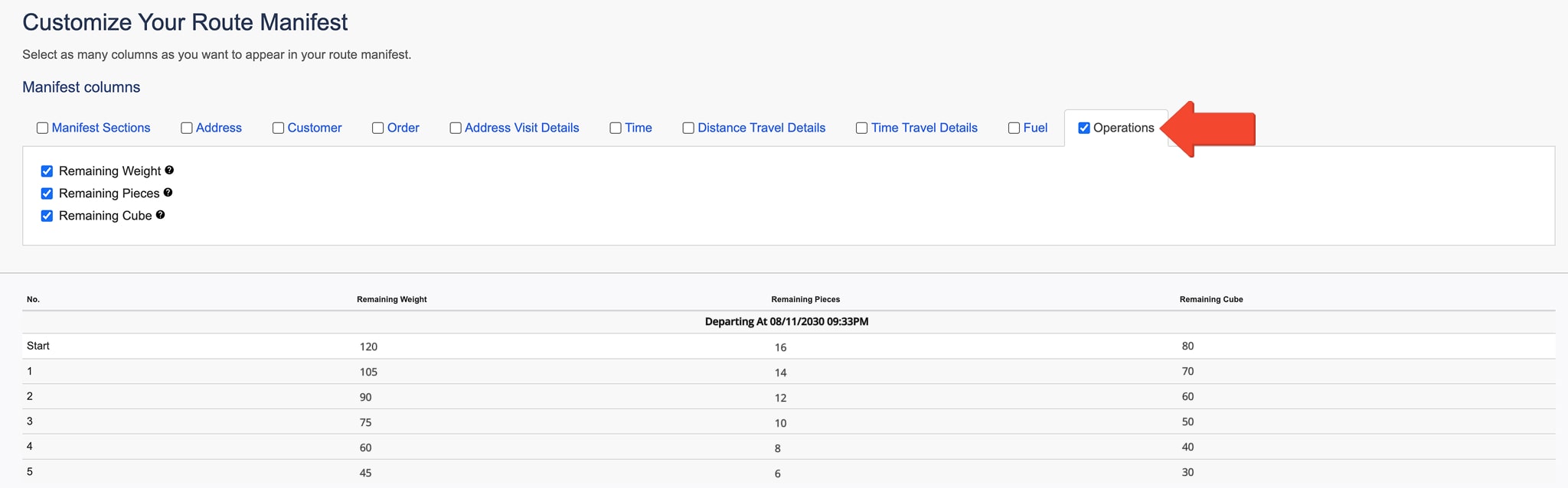The height and width of the screenshot is (488, 1568).
Task: Click pieces value 16 in Start row
Action: pos(781,347)
